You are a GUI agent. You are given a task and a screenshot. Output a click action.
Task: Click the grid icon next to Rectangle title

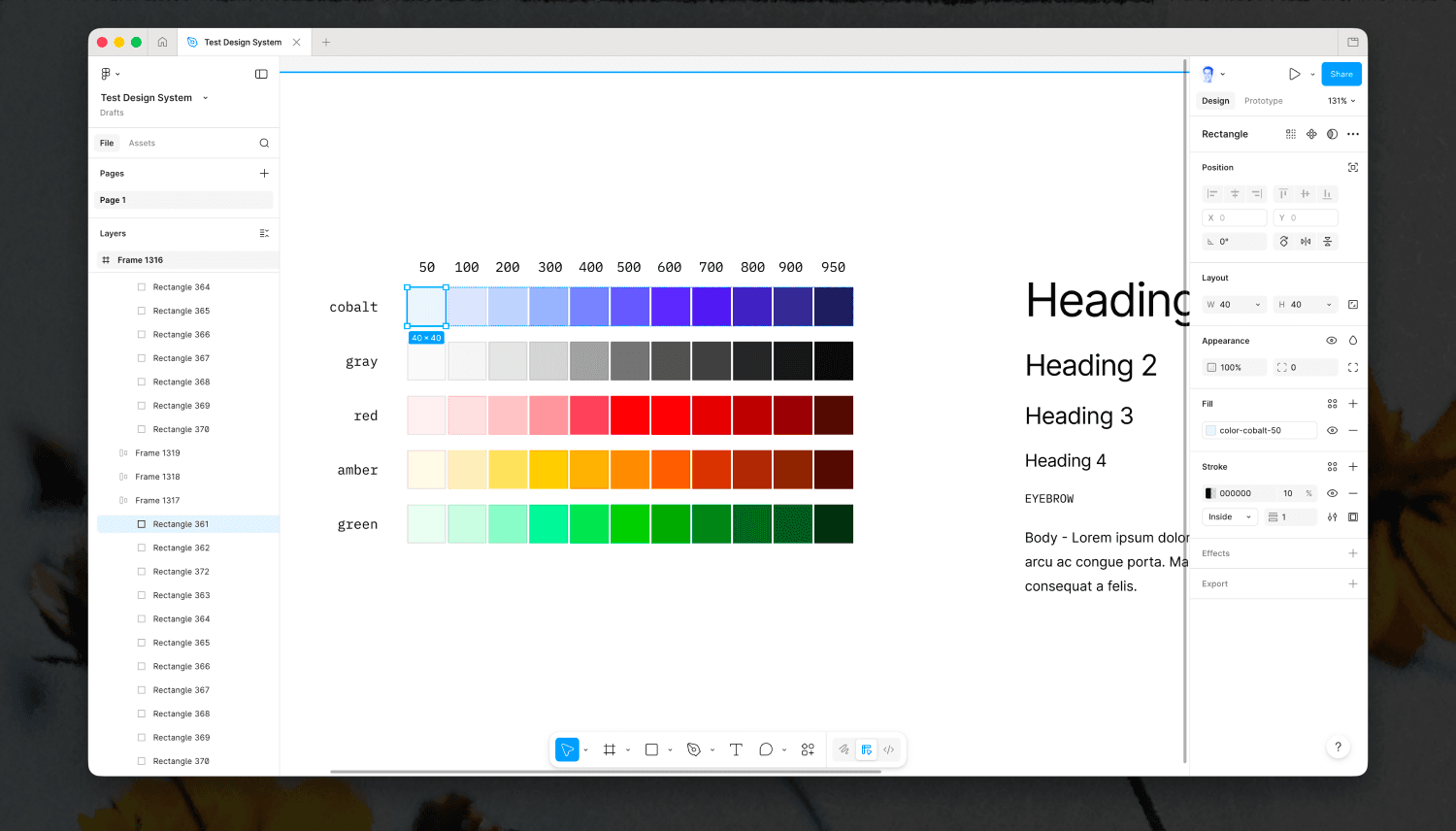(x=1291, y=134)
